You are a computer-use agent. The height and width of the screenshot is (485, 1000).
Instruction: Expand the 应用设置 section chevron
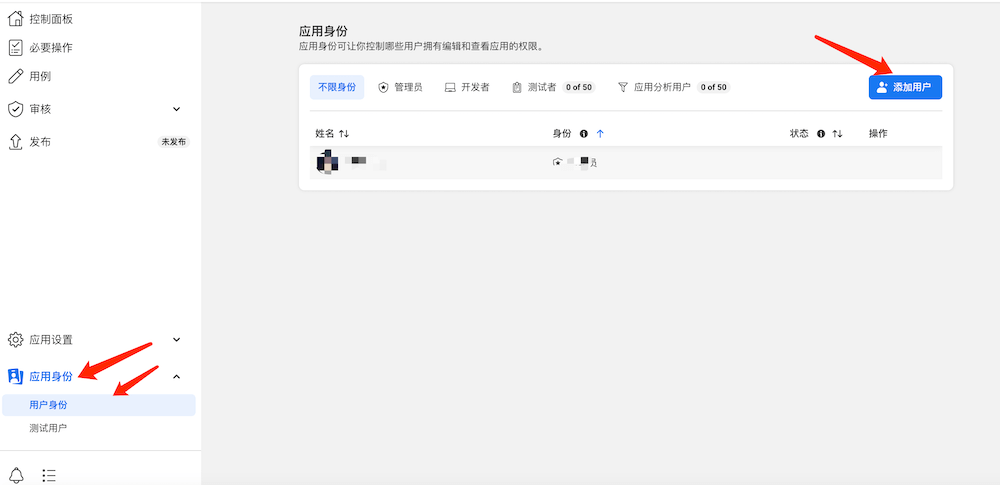pos(177,340)
